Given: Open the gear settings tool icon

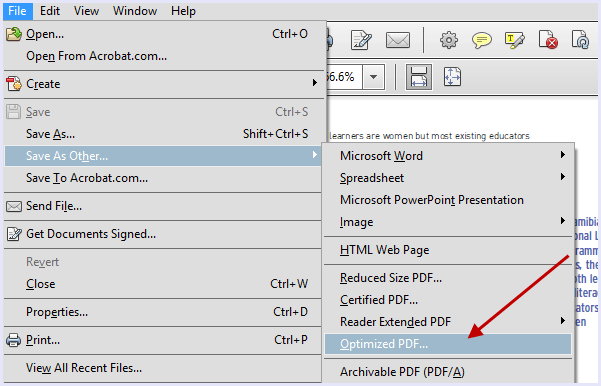Looking at the screenshot, I should point(448,40).
